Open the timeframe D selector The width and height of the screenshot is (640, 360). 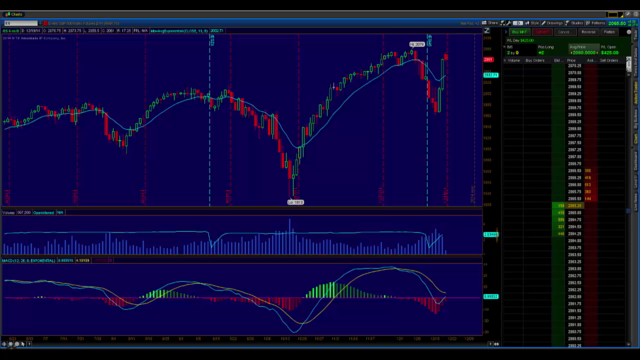coord(518,23)
